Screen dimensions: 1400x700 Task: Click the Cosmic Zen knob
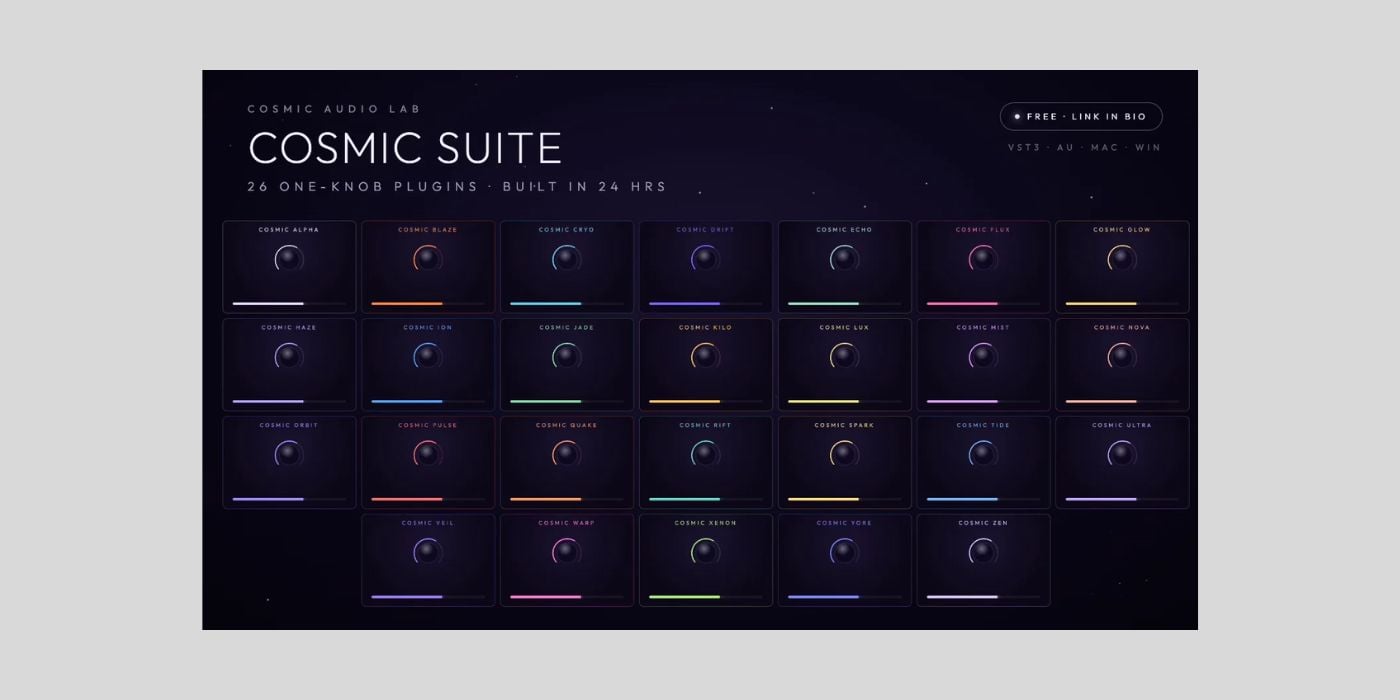983,551
